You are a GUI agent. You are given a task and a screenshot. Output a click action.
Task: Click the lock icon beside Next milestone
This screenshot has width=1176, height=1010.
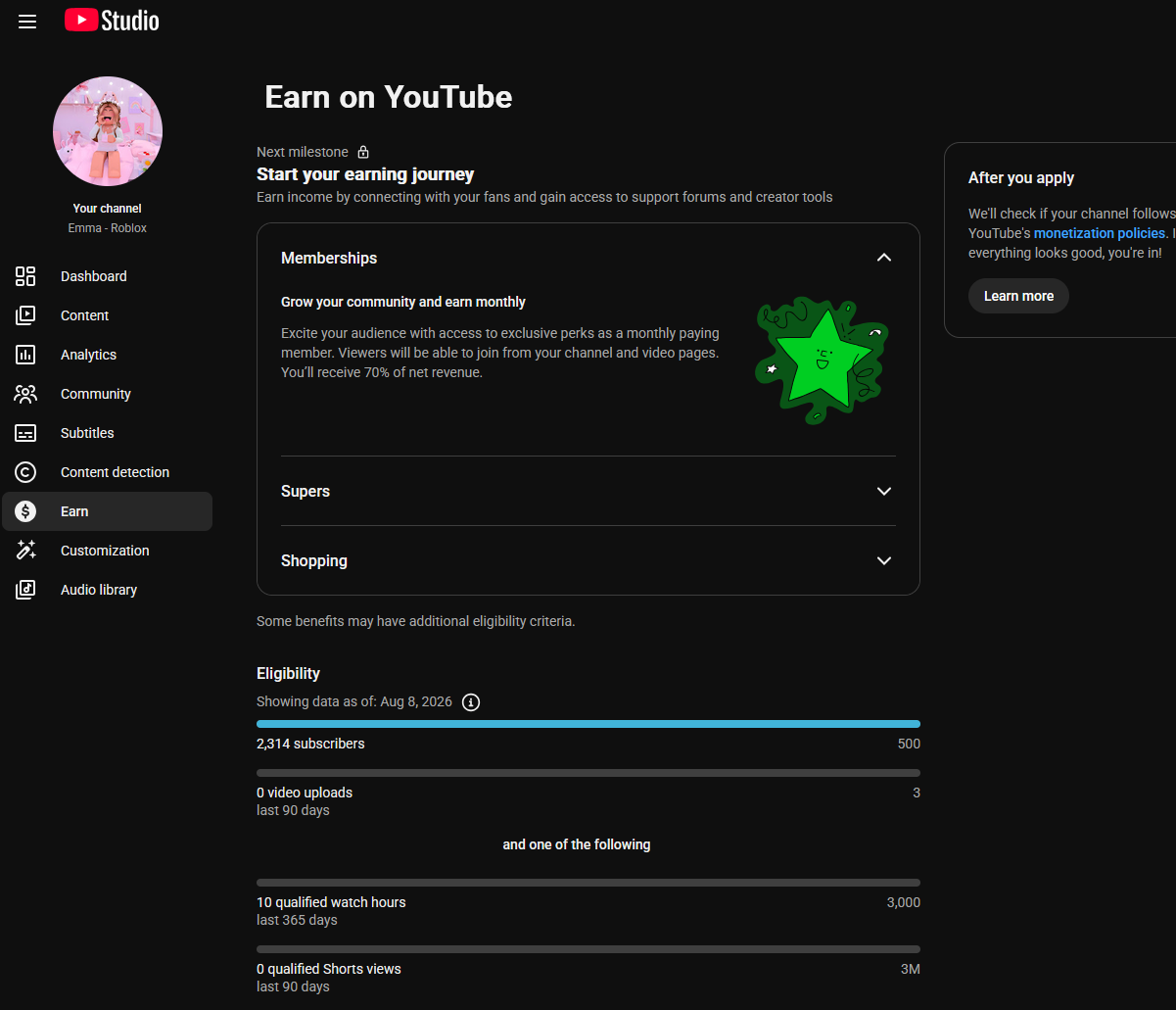coord(363,152)
